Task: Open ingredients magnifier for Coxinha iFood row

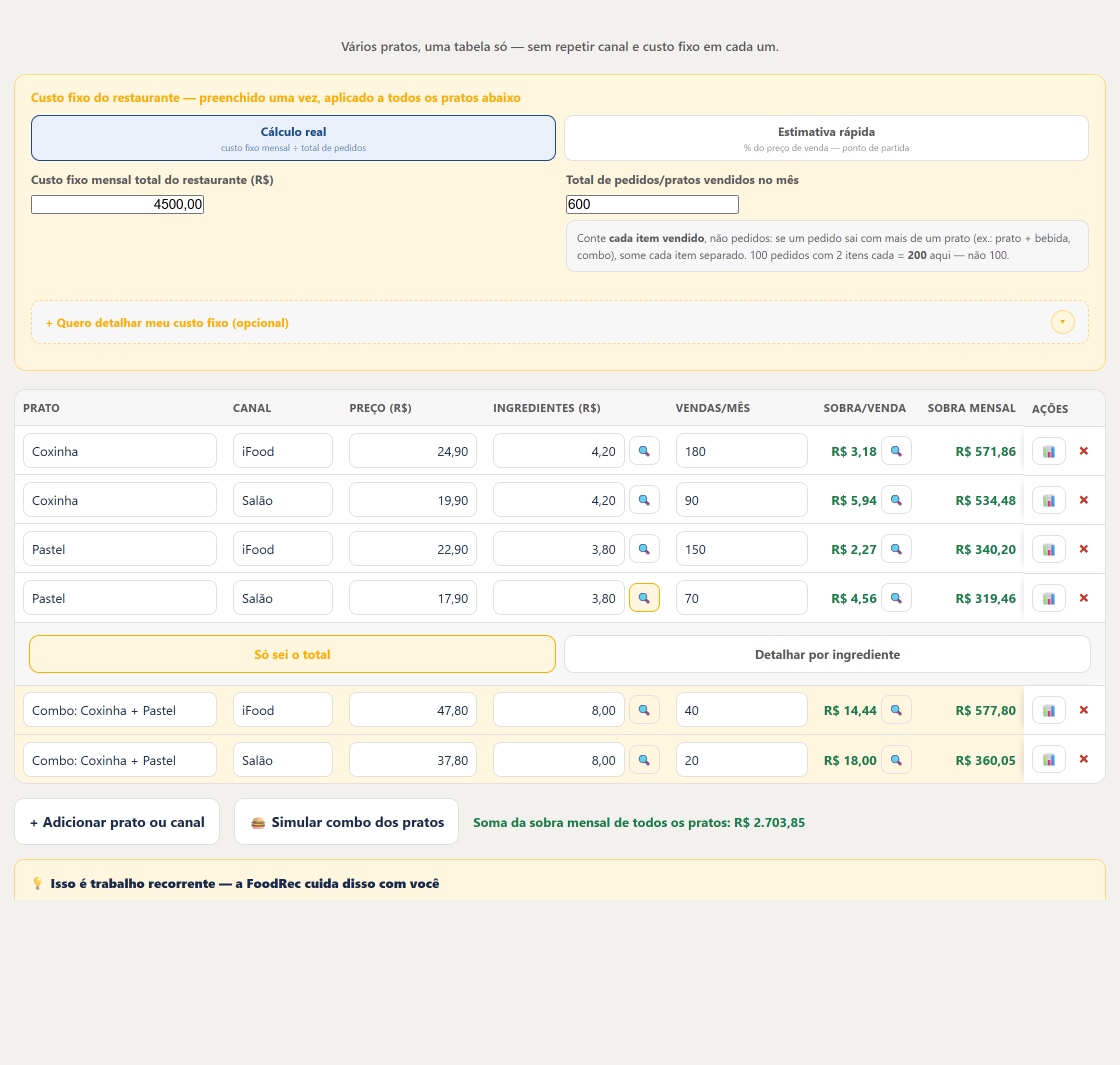Action: tap(644, 451)
